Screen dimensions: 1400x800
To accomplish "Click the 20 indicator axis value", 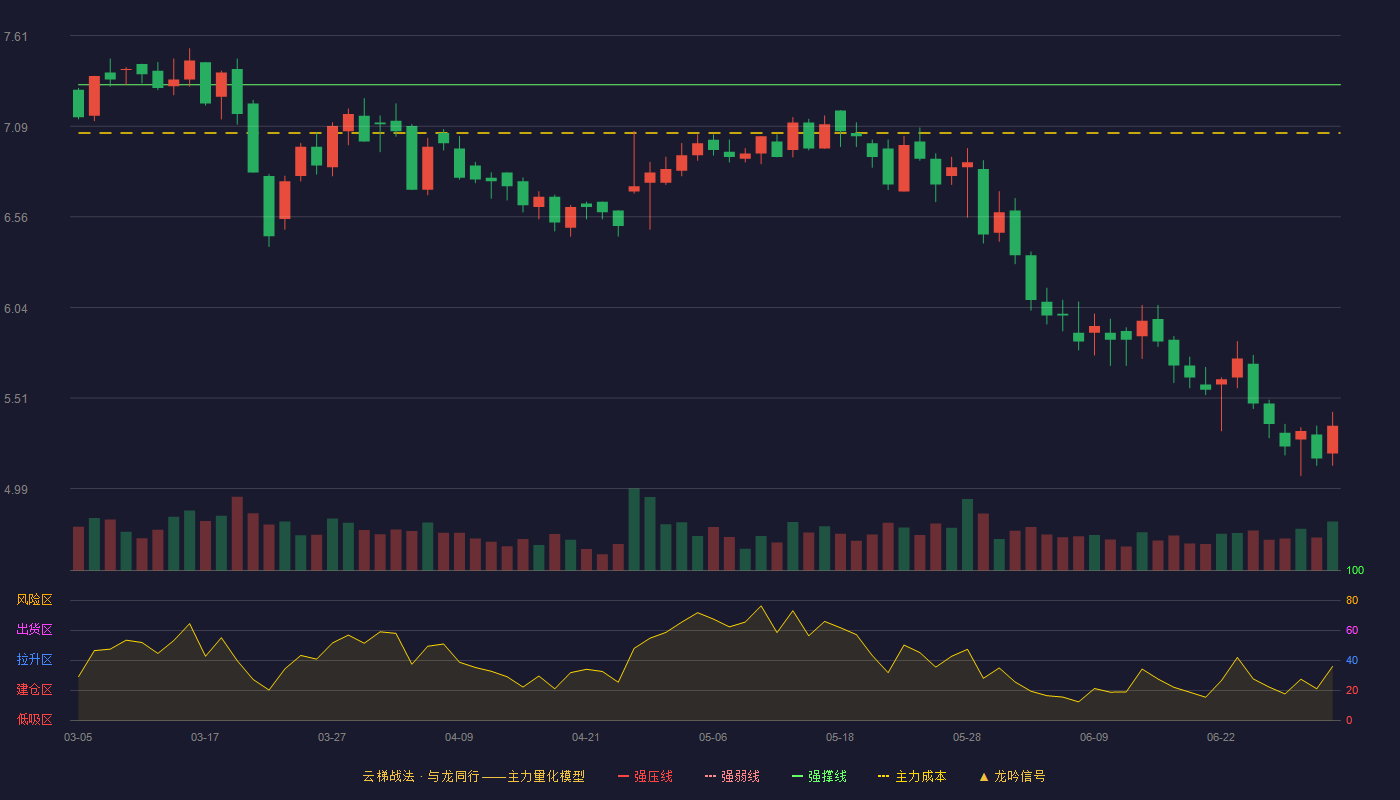I will click(1352, 690).
